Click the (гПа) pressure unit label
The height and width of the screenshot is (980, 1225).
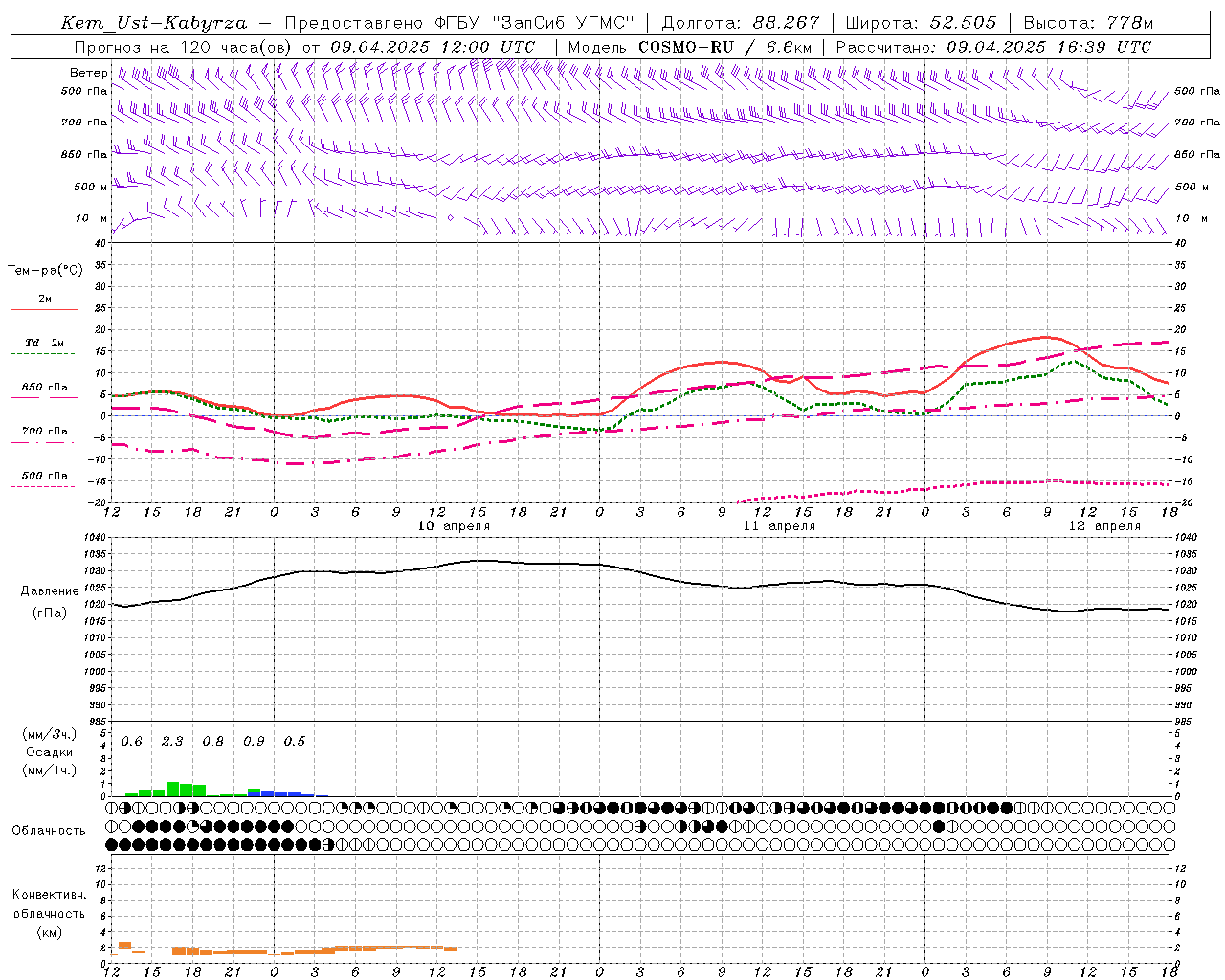pos(49,613)
